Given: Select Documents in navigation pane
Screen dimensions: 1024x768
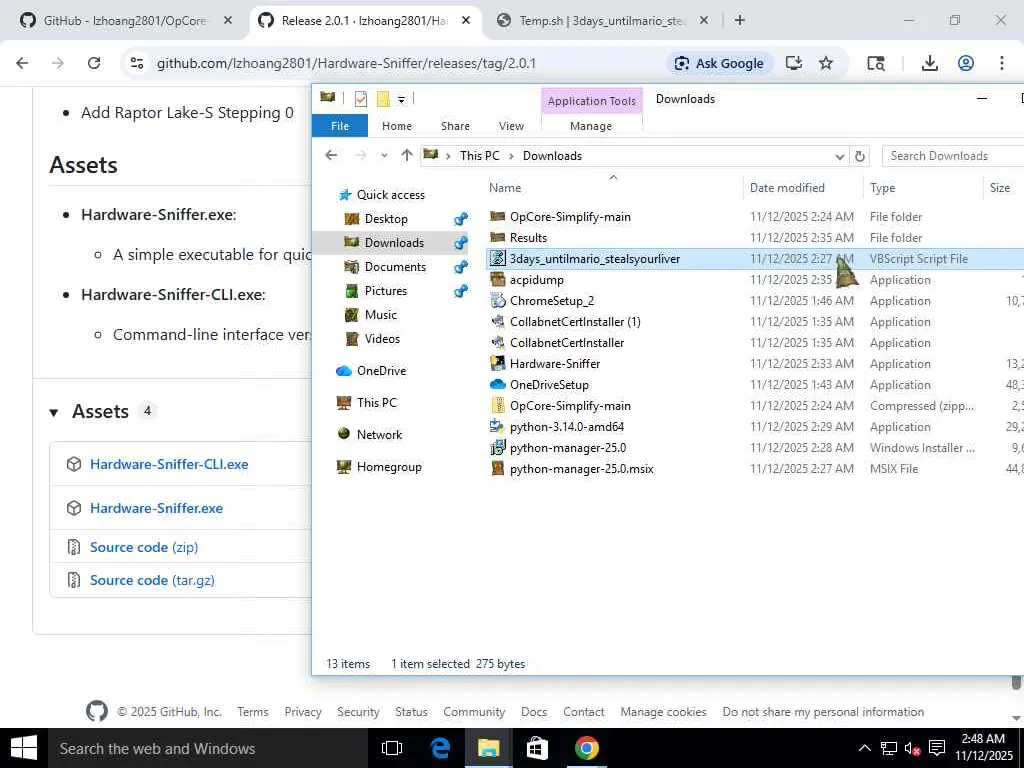Looking at the screenshot, I should 395,266.
